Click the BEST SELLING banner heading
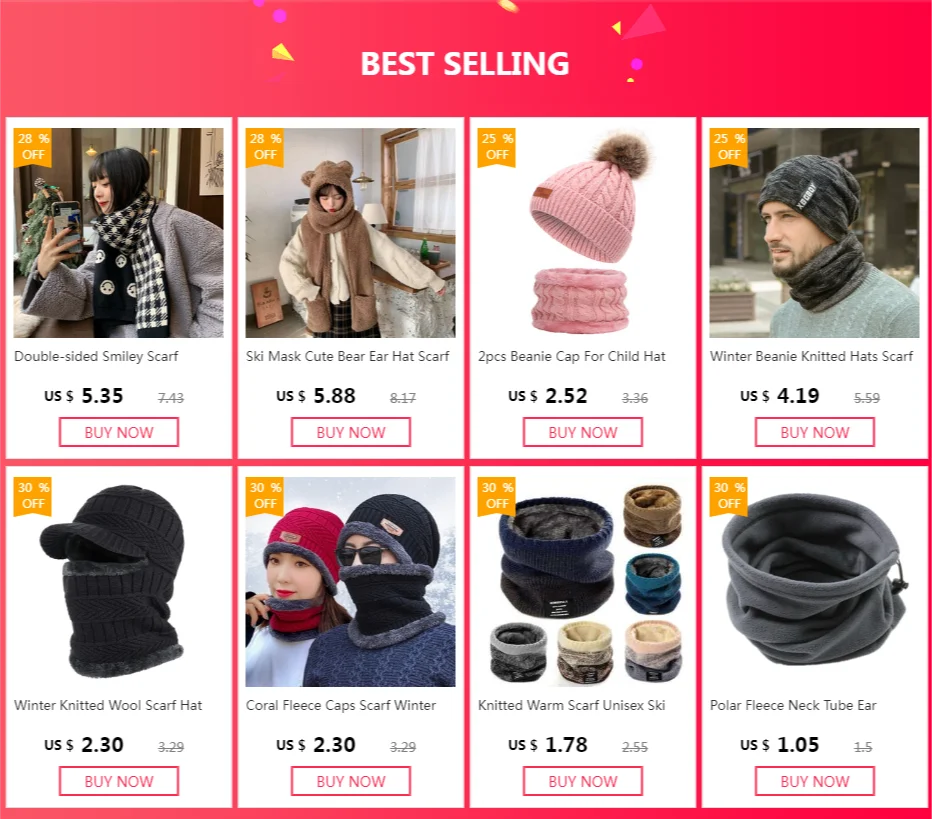932x819 pixels. (465, 64)
